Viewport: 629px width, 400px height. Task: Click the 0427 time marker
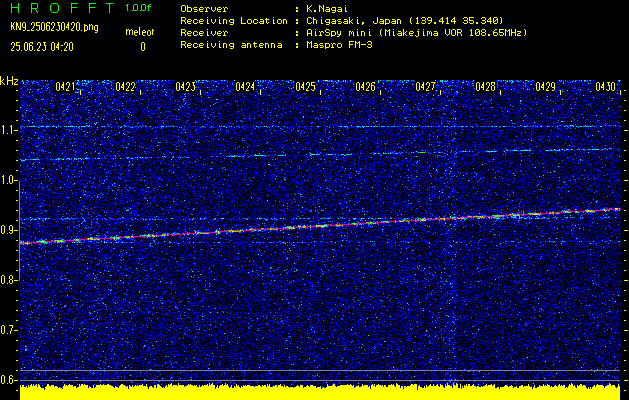pyautogui.click(x=425, y=86)
